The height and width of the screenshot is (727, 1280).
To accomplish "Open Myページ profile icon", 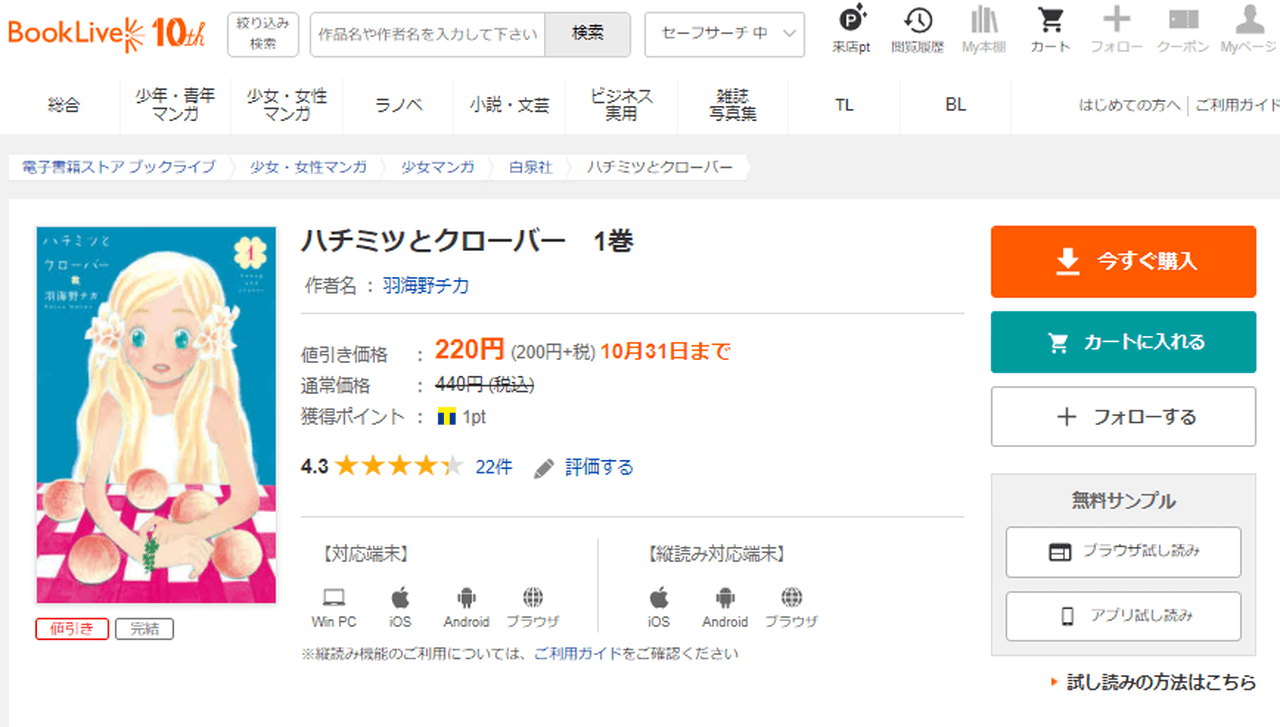I will (x=1249, y=22).
